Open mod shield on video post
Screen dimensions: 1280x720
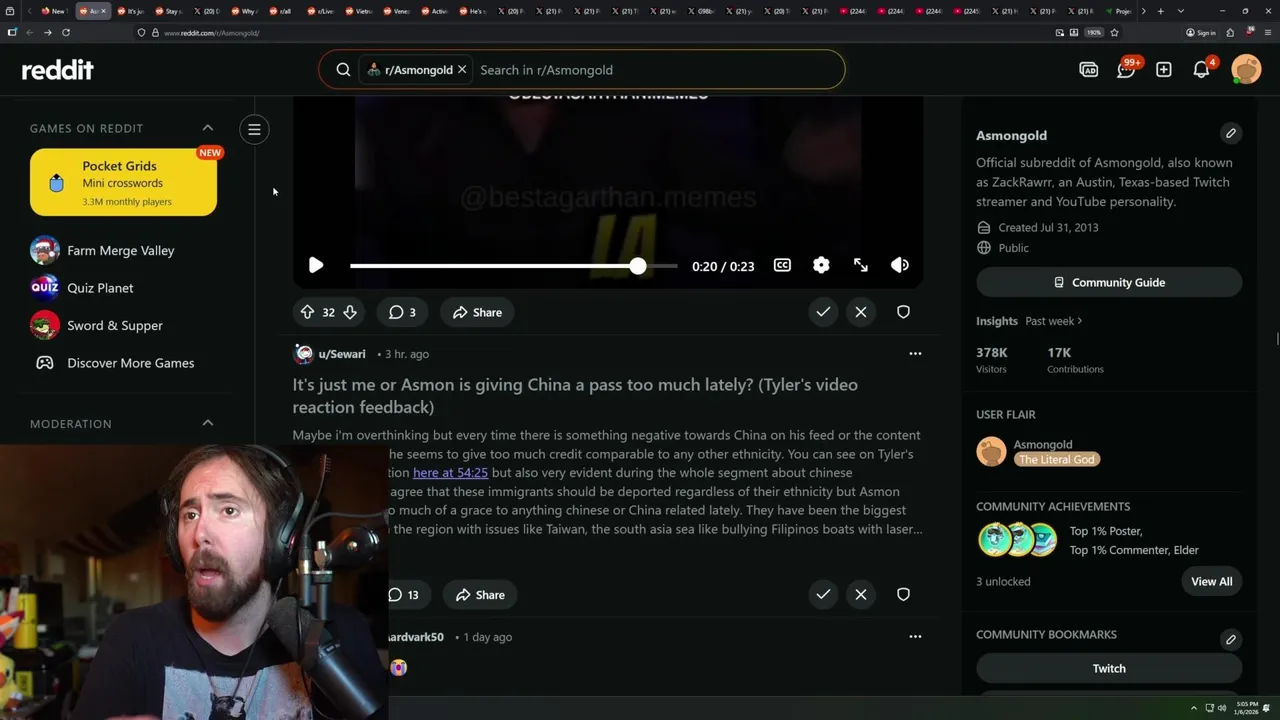pos(903,312)
